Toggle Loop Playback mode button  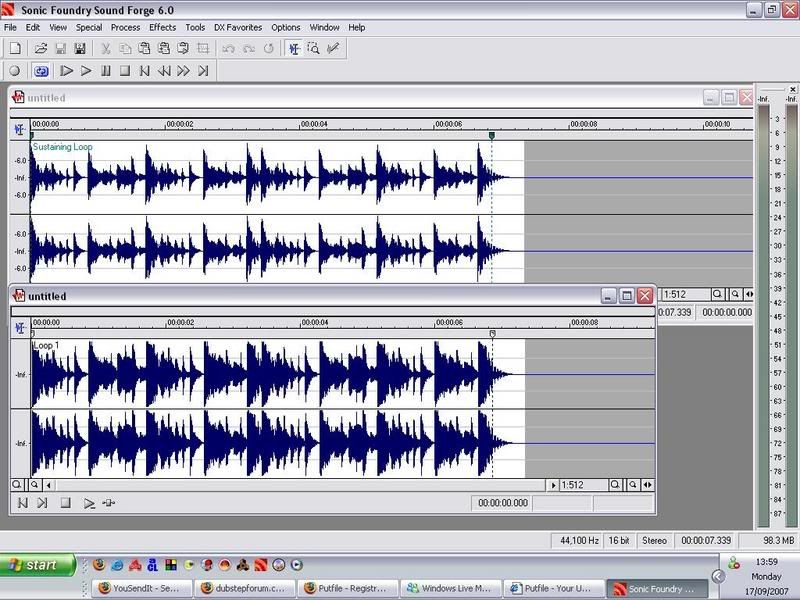[41, 71]
